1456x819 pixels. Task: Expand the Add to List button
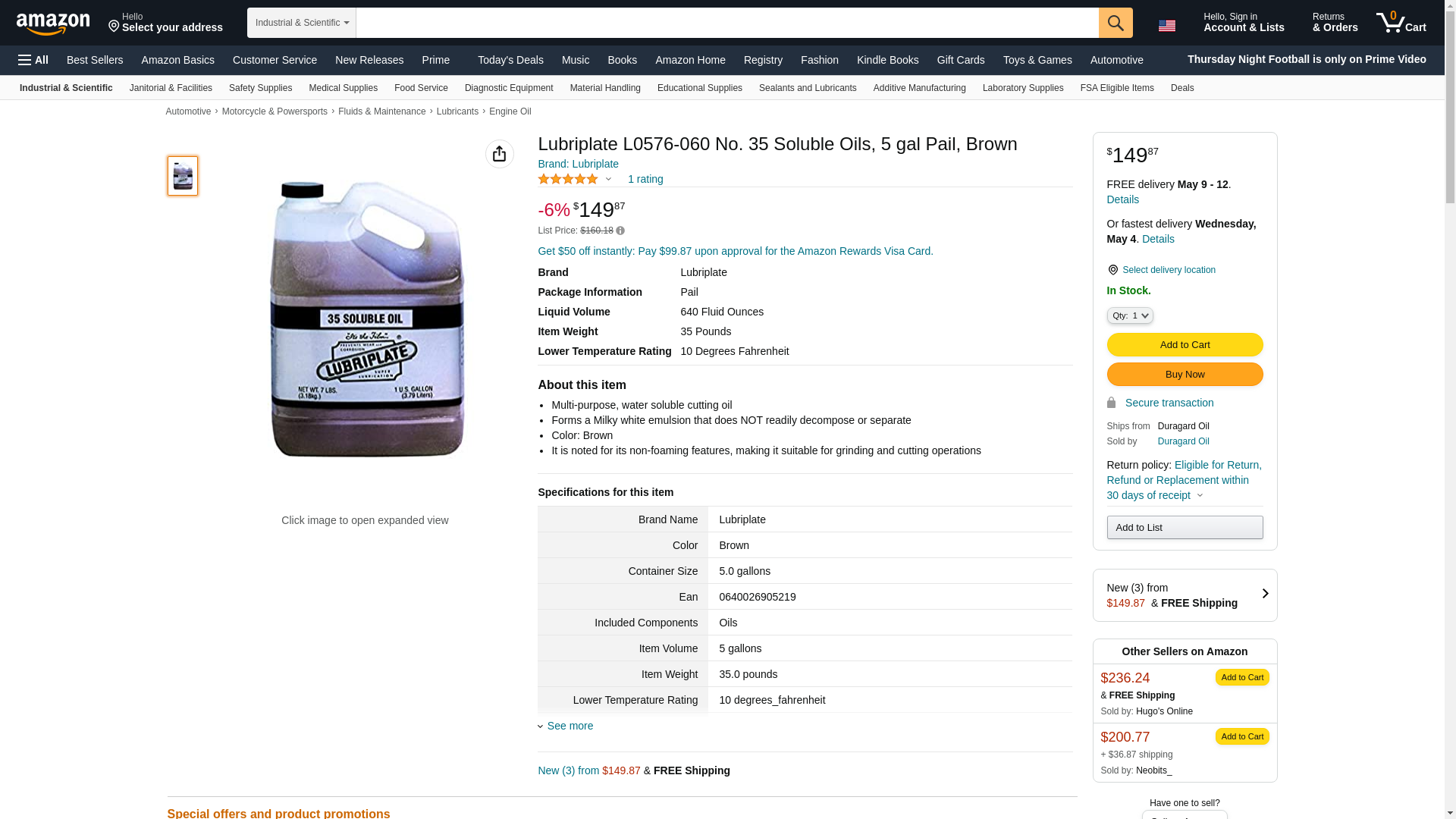pos(1184,528)
